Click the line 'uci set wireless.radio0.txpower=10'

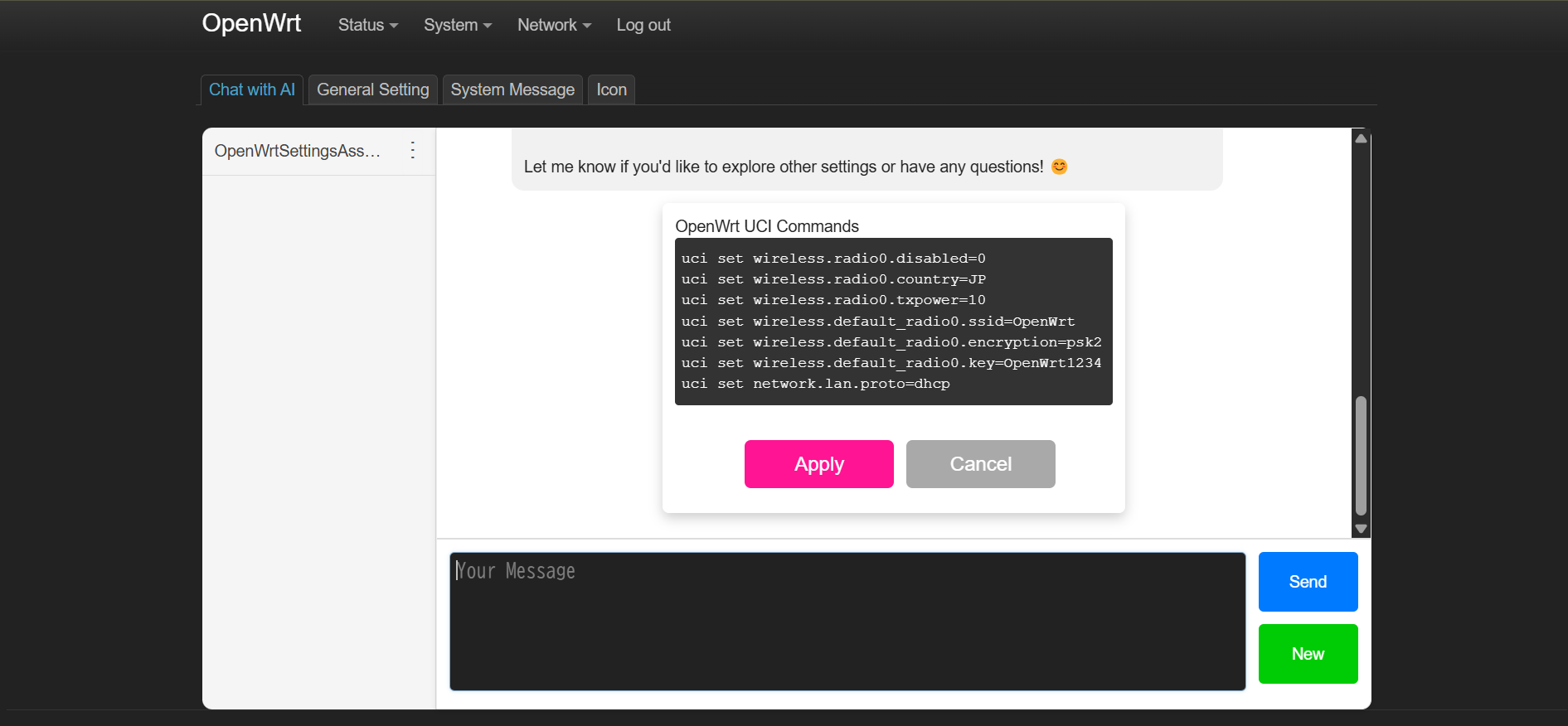click(x=833, y=300)
